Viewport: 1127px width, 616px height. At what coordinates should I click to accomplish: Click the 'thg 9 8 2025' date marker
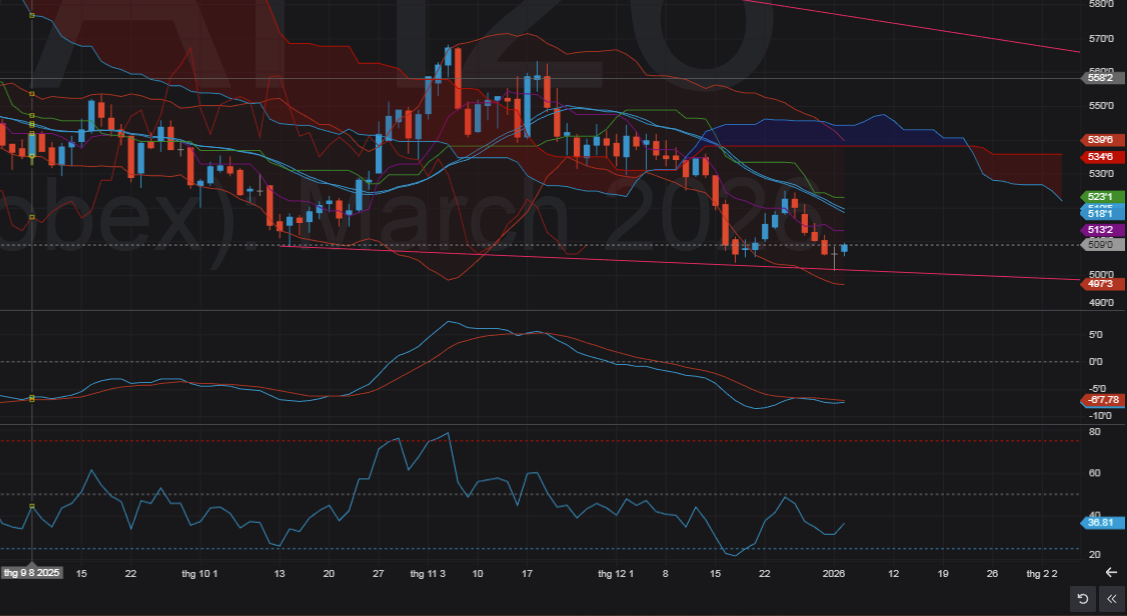(x=32, y=573)
